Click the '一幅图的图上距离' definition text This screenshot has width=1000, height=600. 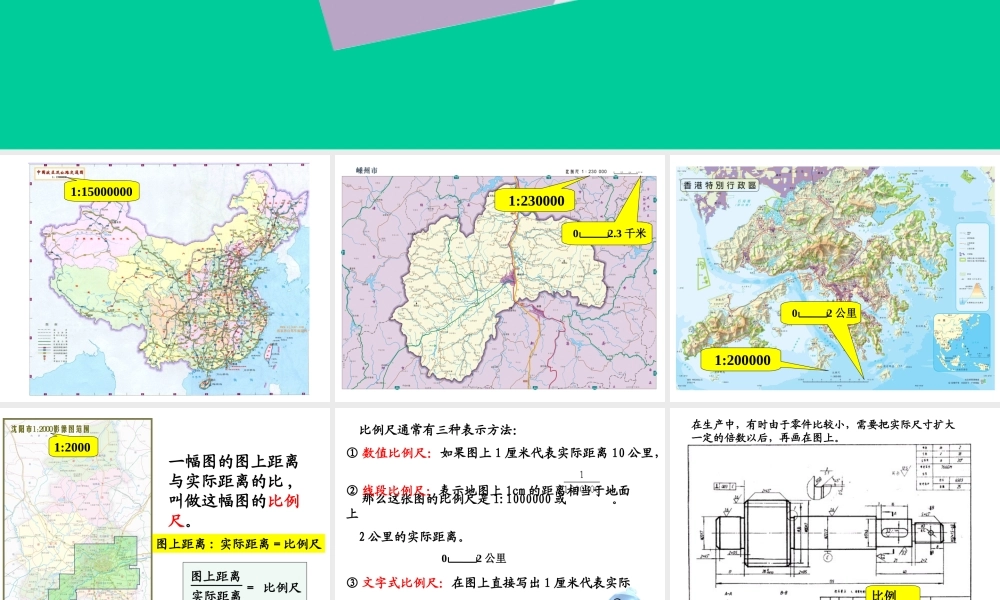click(233, 490)
